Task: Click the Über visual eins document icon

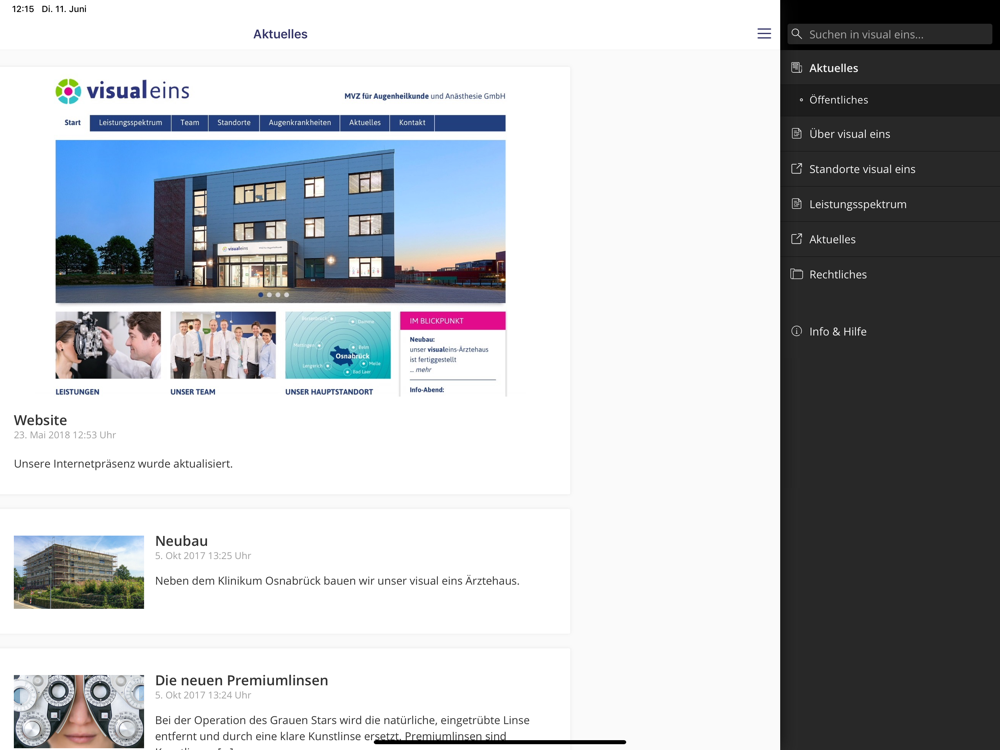Action: click(x=797, y=133)
